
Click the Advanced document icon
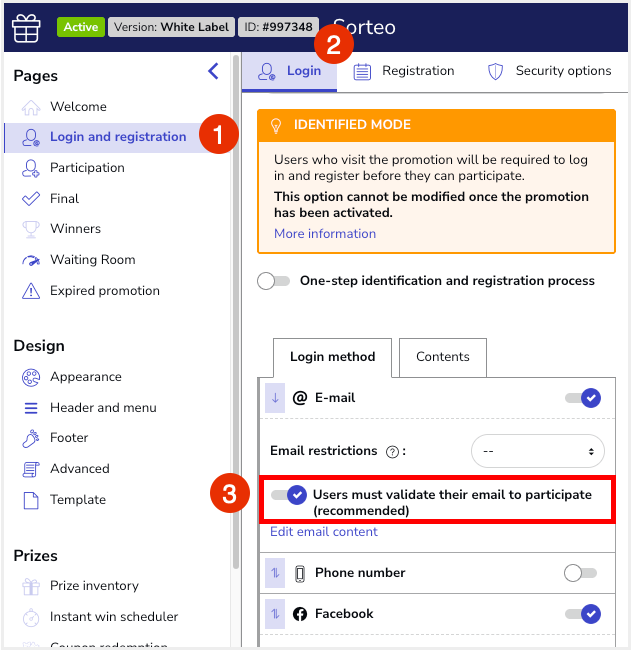tap(31, 469)
